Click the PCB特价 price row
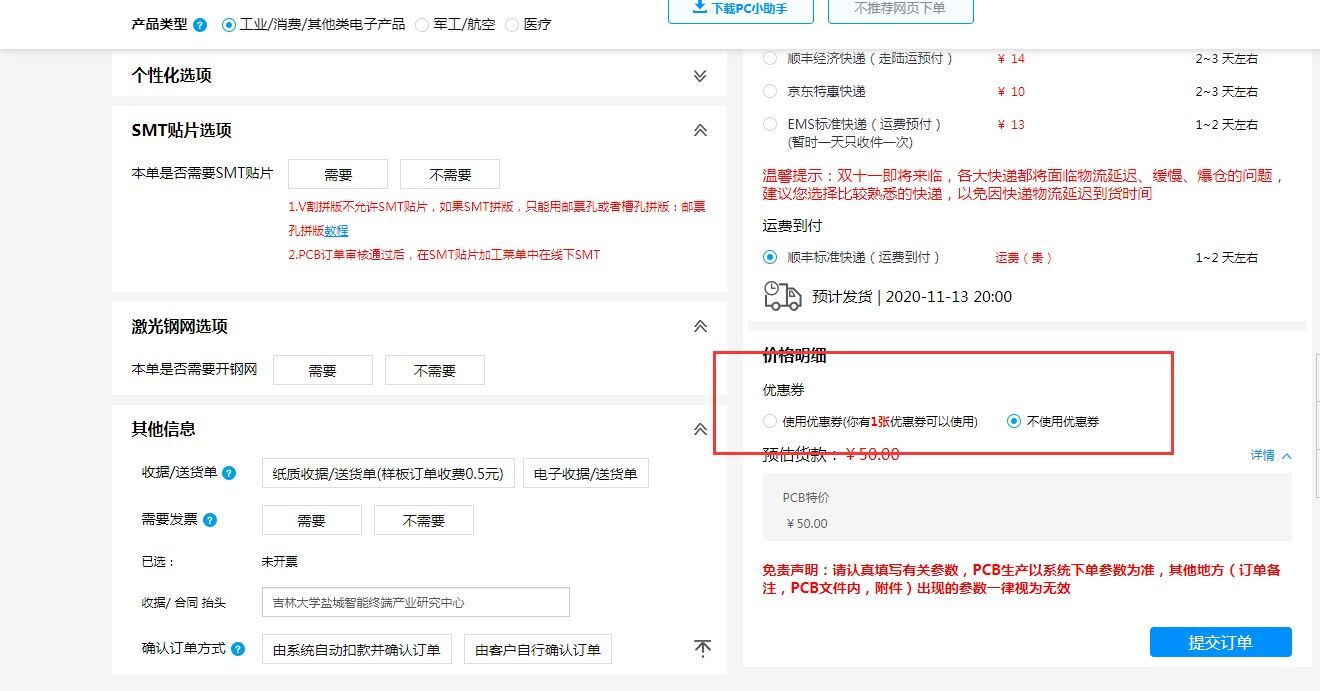The width and height of the screenshot is (1320, 691). (1028, 509)
